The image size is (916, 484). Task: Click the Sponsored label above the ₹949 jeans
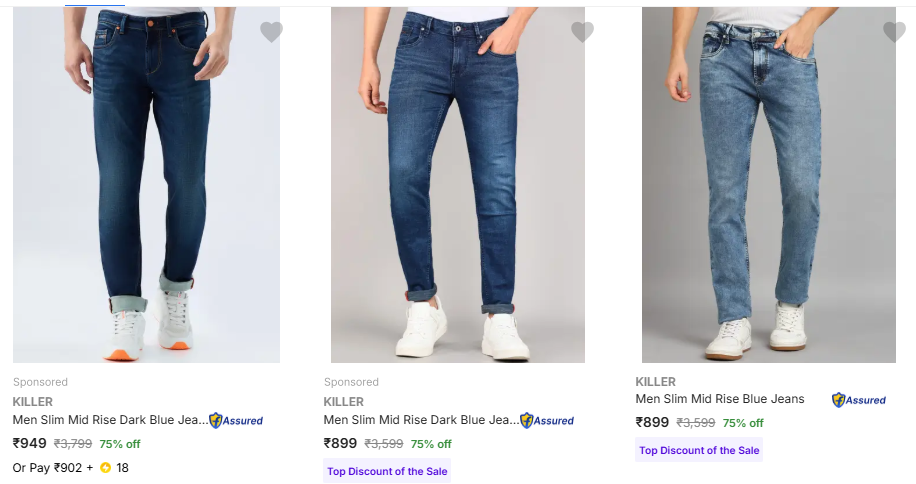[x=41, y=382]
